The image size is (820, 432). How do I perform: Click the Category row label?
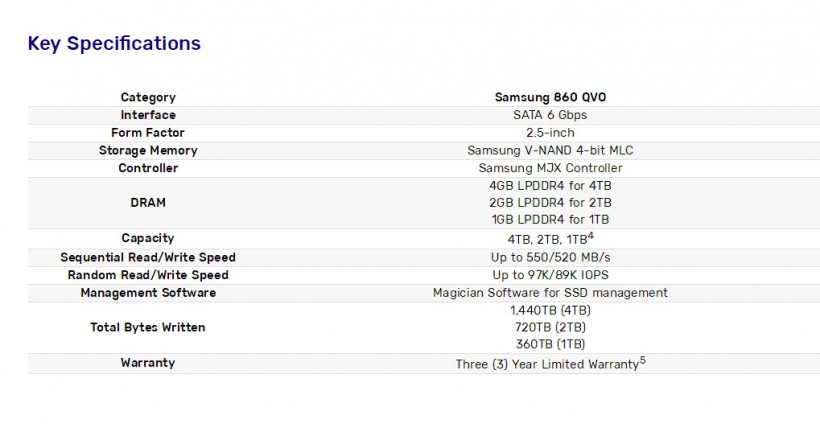point(148,97)
